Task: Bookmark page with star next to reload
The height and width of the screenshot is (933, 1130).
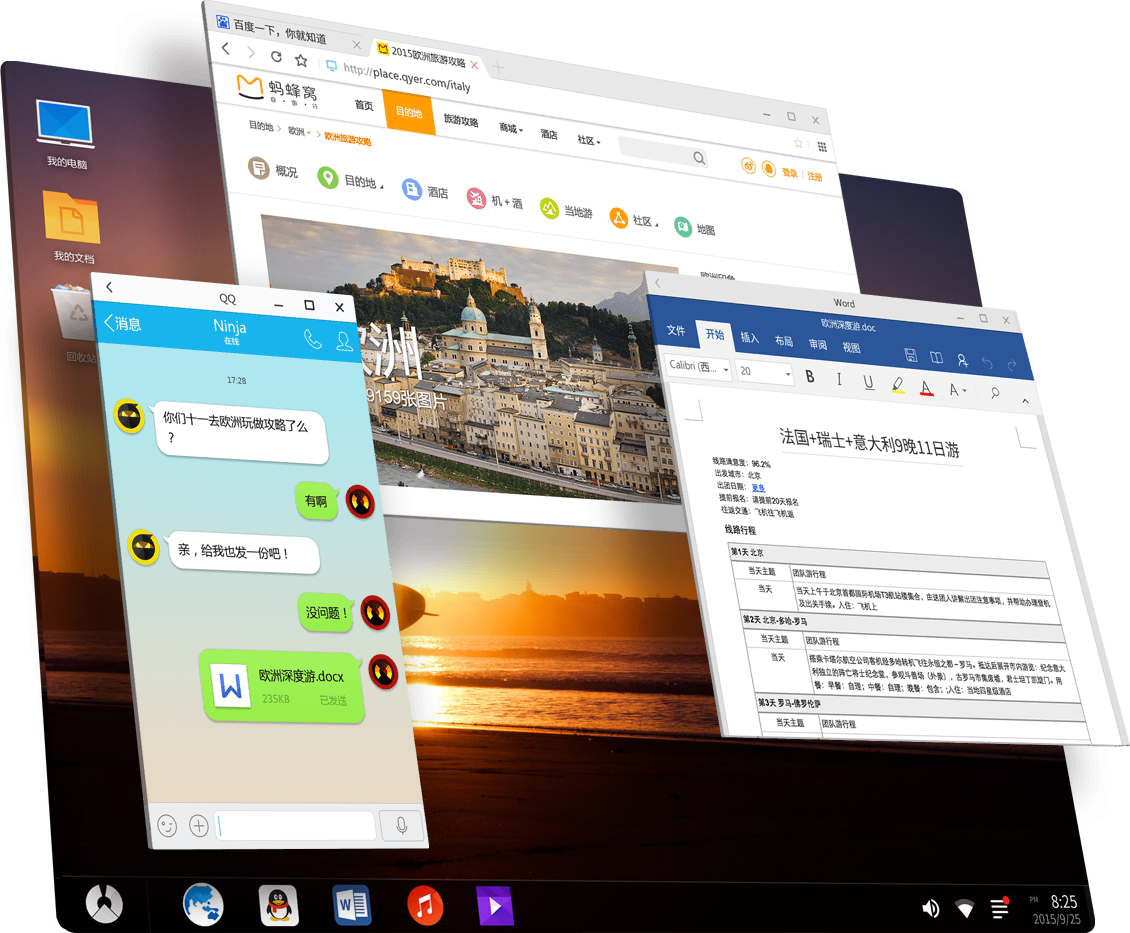Action: [301, 61]
